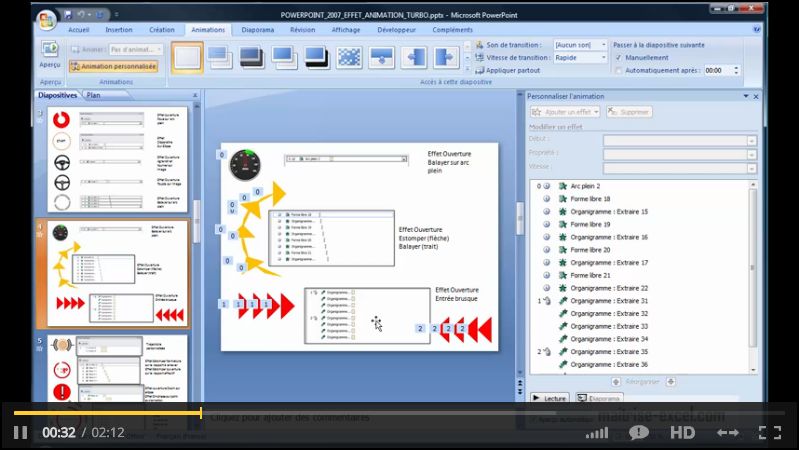Toggle the Automatiquement après checkbox
This screenshot has height=450, width=799.
pos(619,70)
